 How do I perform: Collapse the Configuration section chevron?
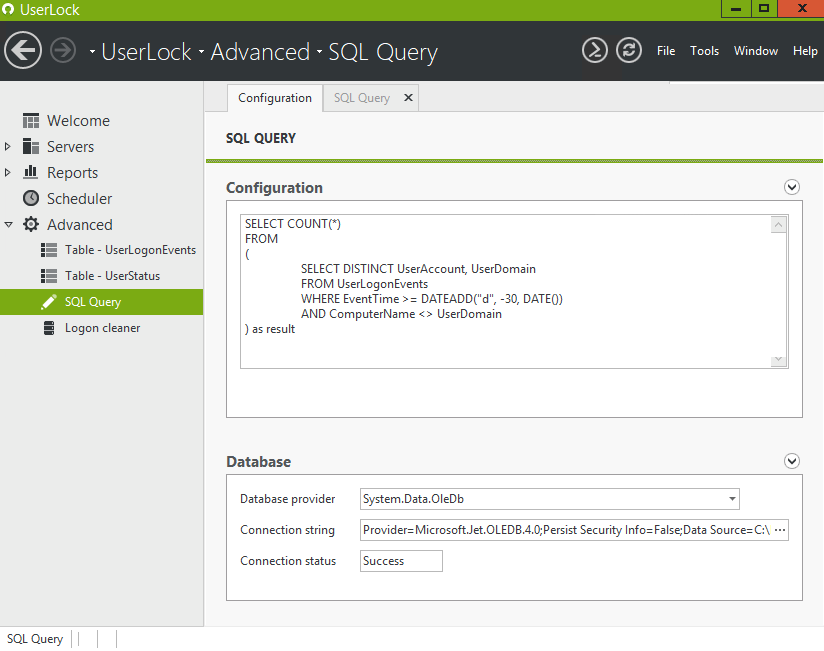pos(791,187)
